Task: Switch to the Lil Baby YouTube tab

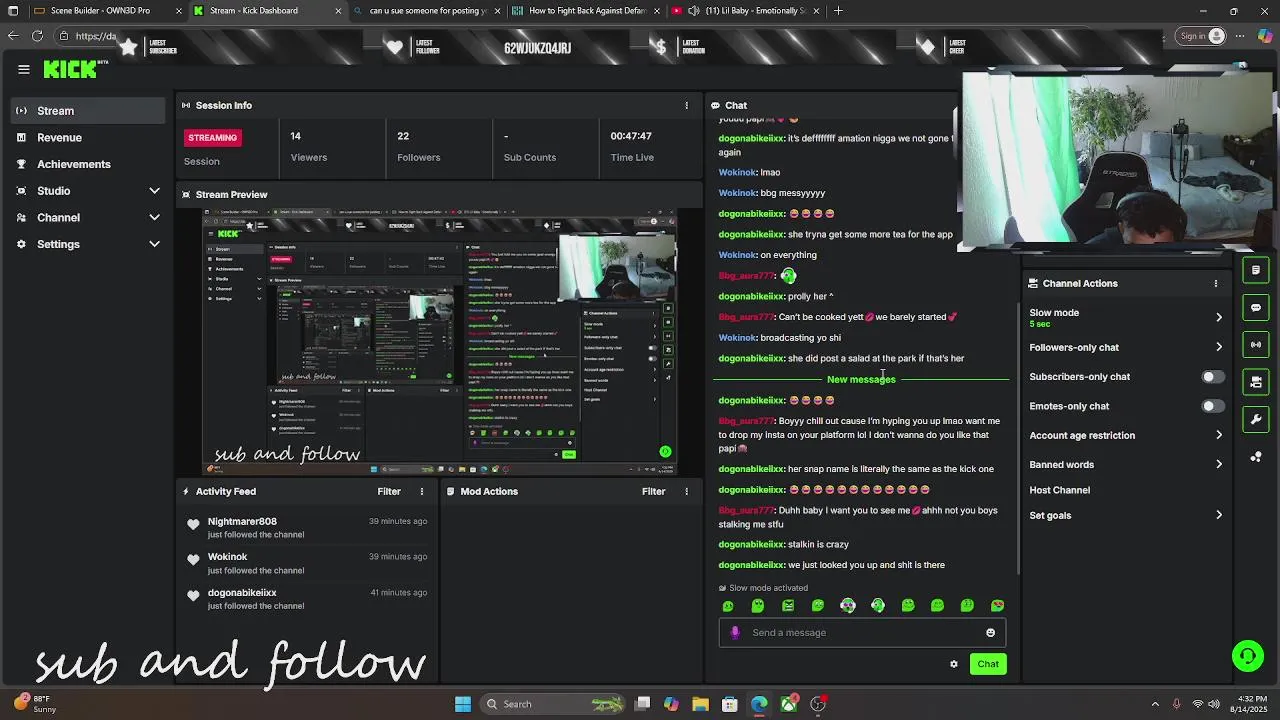Action: (748, 11)
